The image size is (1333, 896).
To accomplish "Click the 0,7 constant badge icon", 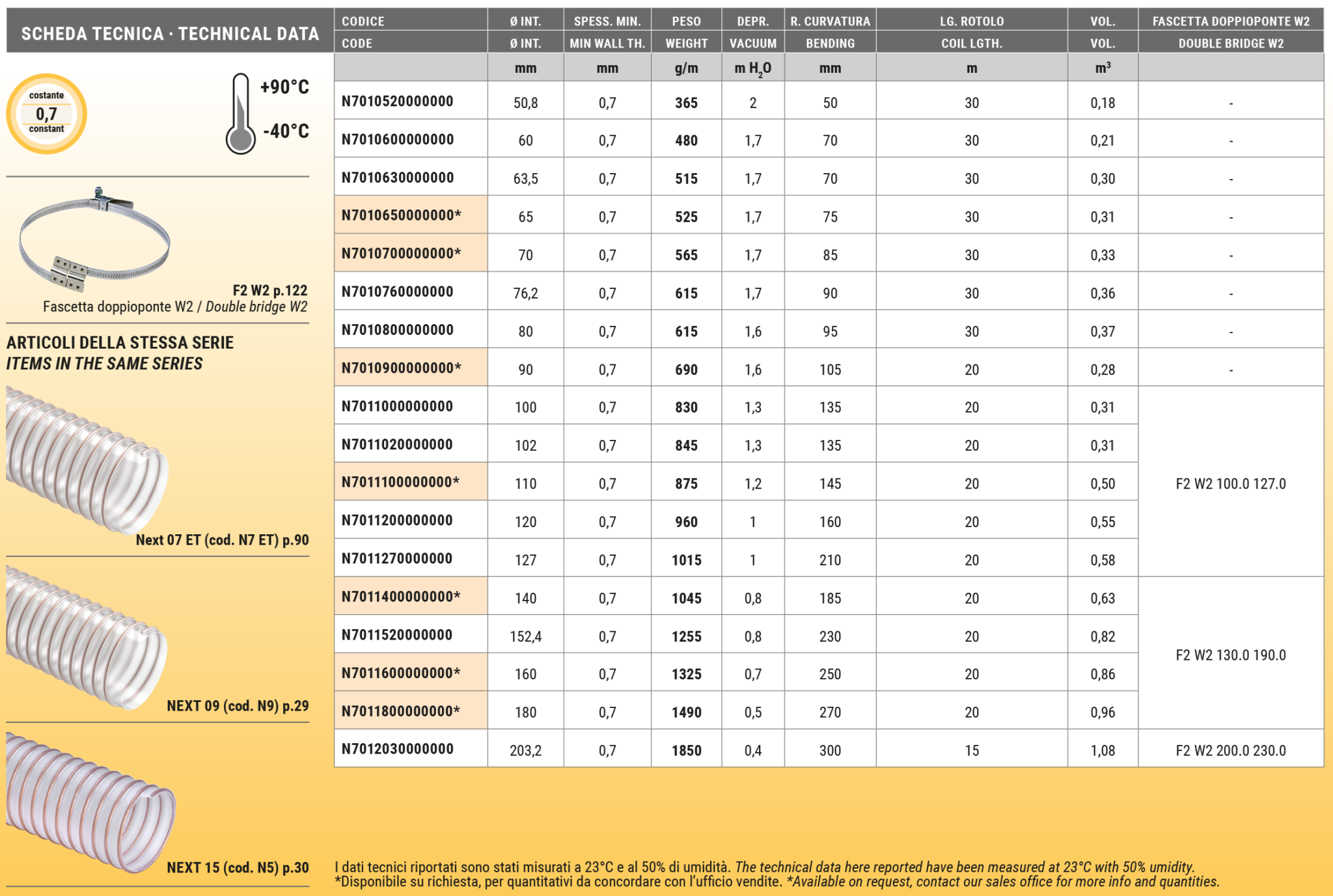I will pos(46,113).
